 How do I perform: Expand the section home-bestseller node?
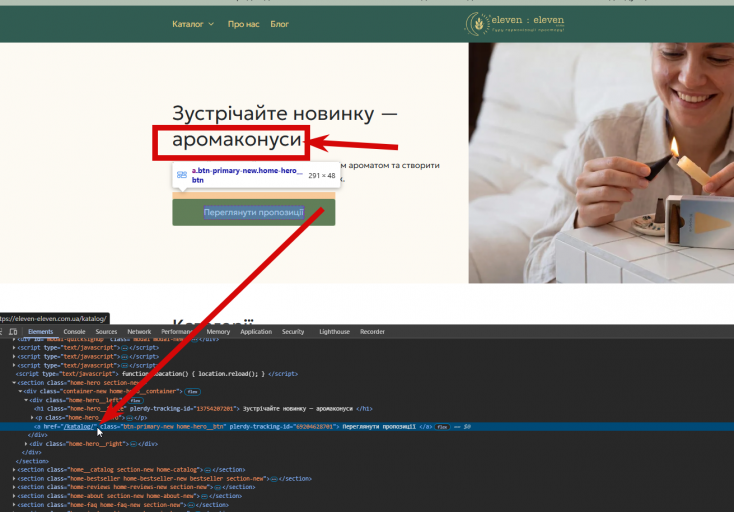coord(14,479)
